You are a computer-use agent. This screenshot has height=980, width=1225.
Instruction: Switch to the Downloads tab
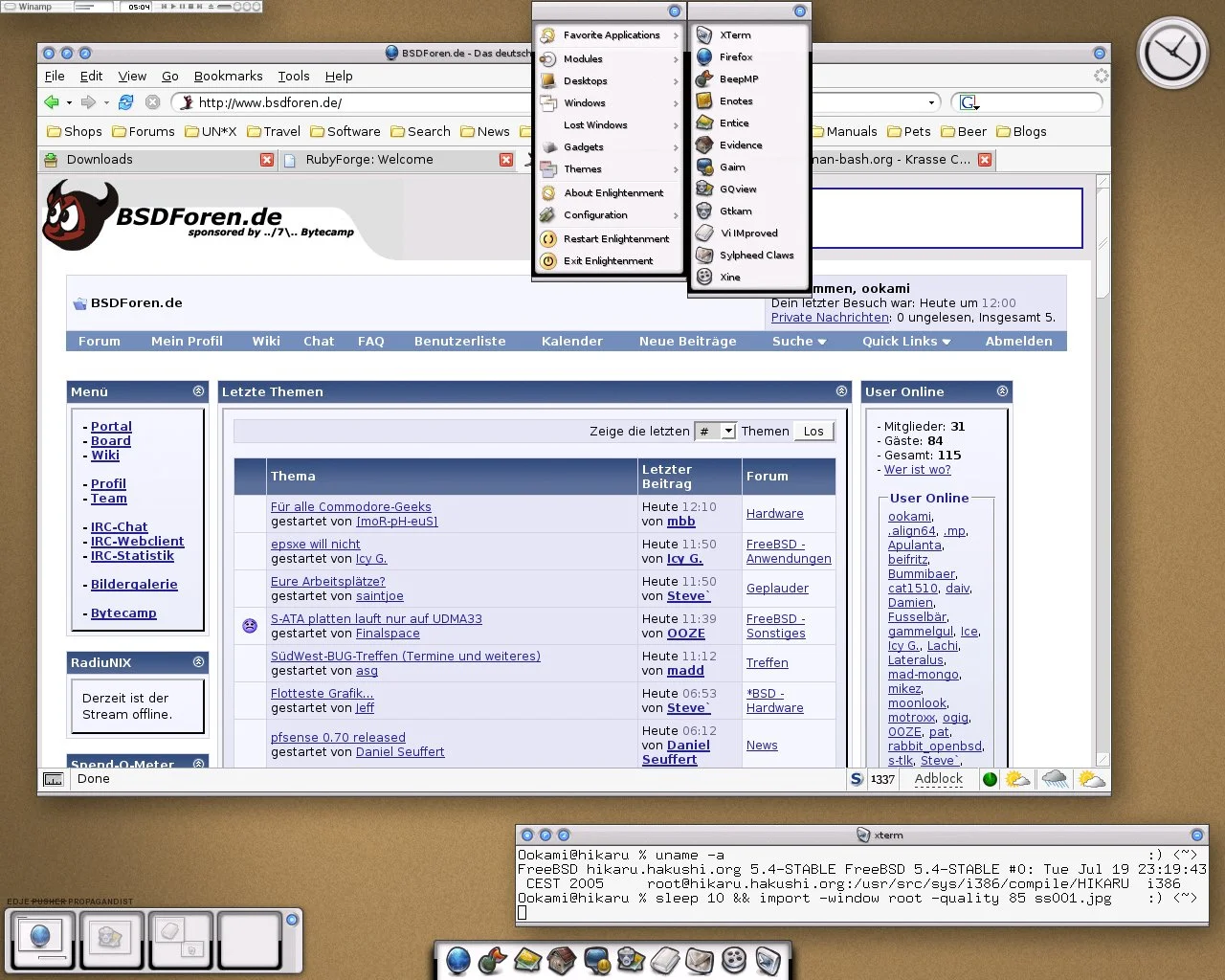click(x=158, y=160)
